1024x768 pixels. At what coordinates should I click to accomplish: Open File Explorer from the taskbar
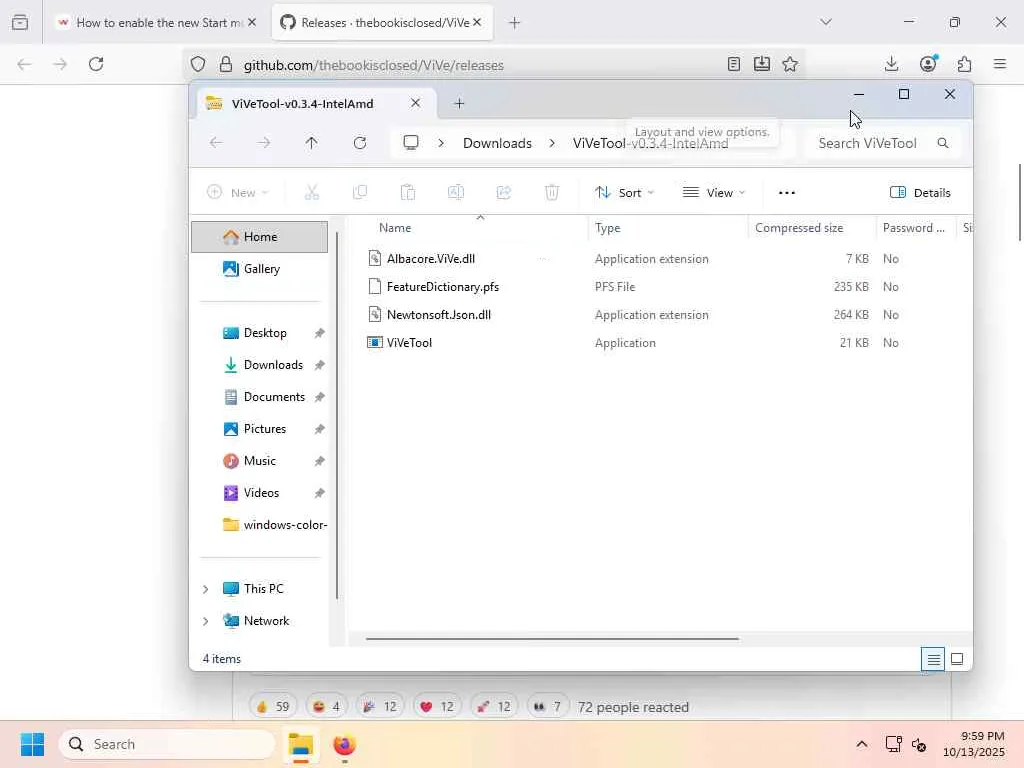[301, 744]
